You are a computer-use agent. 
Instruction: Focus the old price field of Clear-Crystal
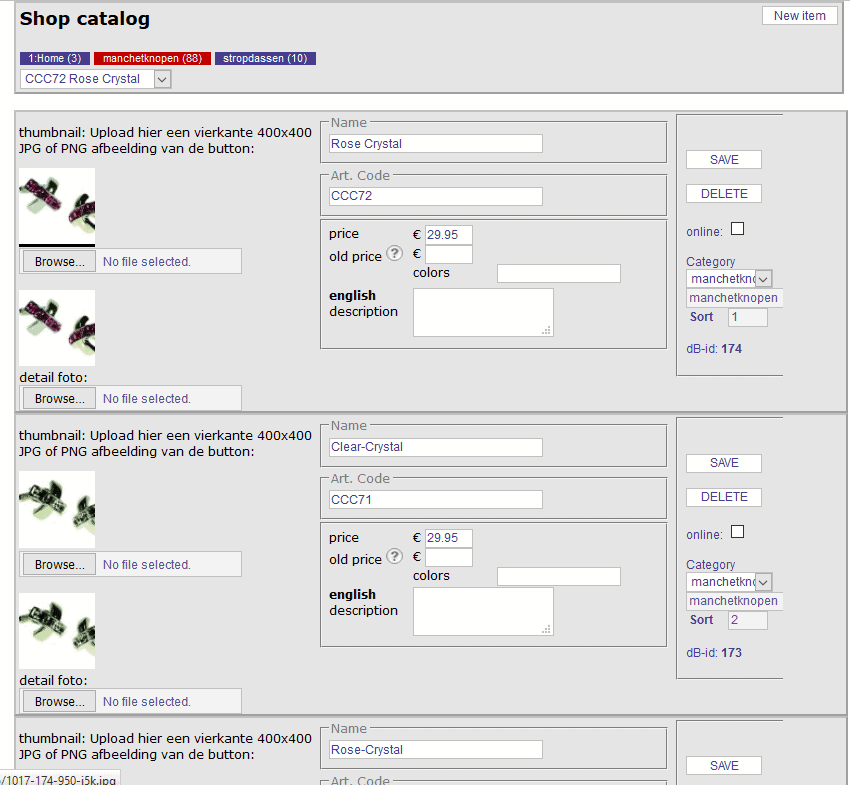(x=449, y=557)
